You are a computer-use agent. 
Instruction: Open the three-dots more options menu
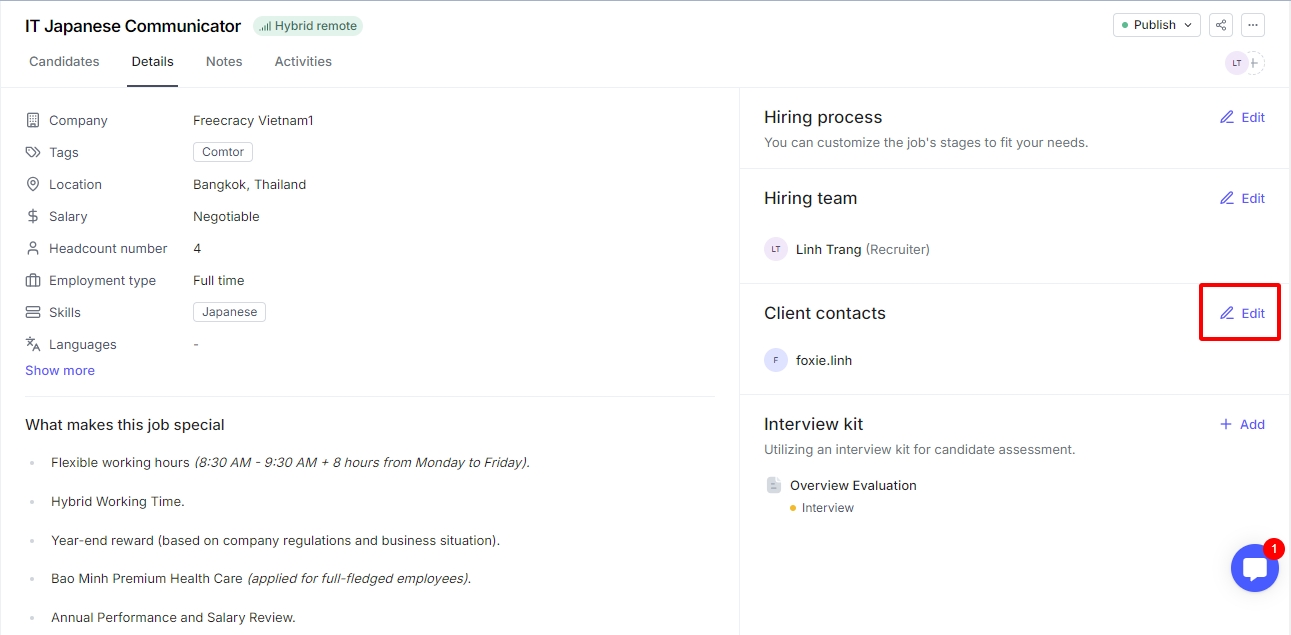click(1252, 25)
